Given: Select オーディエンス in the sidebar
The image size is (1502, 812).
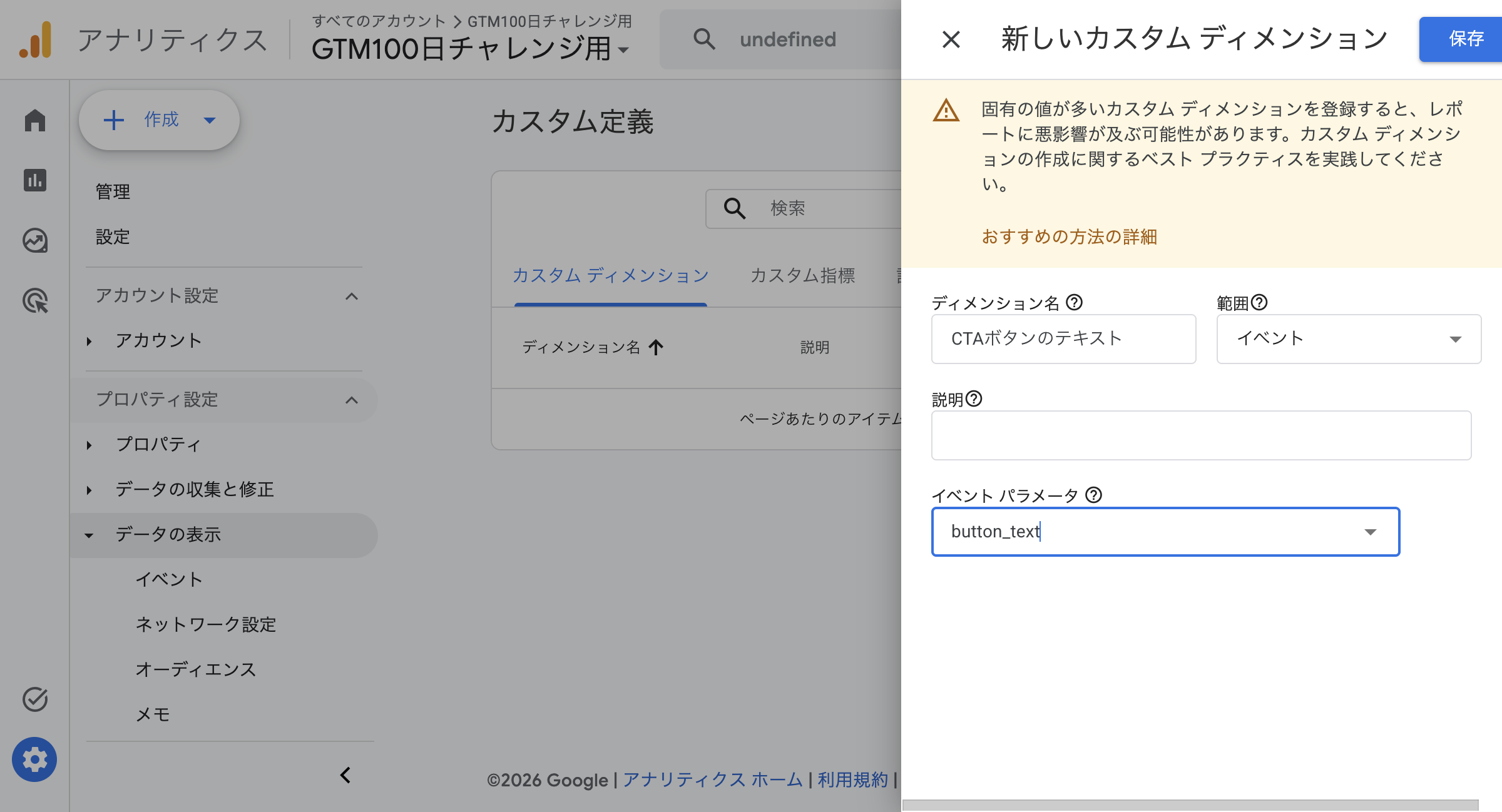Looking at the screenshot, I should point(196,669).
